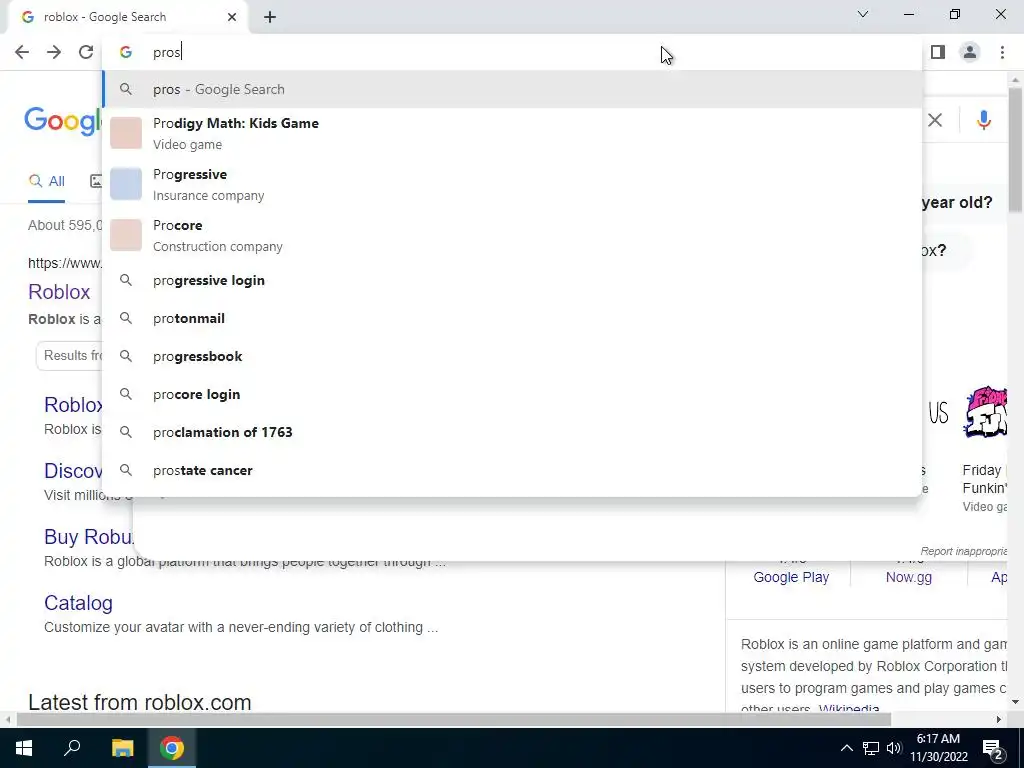Open the Buy Robux sitelink

click(x=88, y=537)
